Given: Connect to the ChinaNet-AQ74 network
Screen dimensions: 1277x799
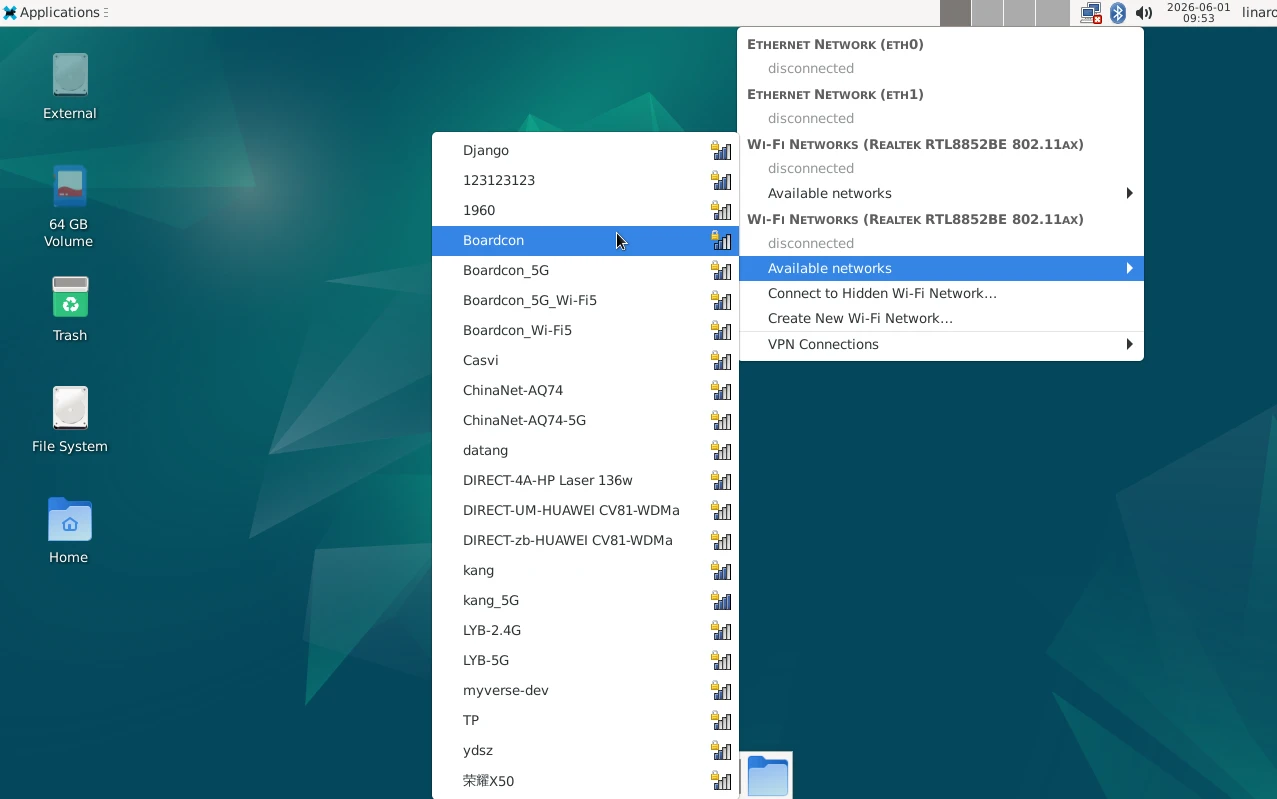Looking at the screenshot, I should (x=585, y=390).
